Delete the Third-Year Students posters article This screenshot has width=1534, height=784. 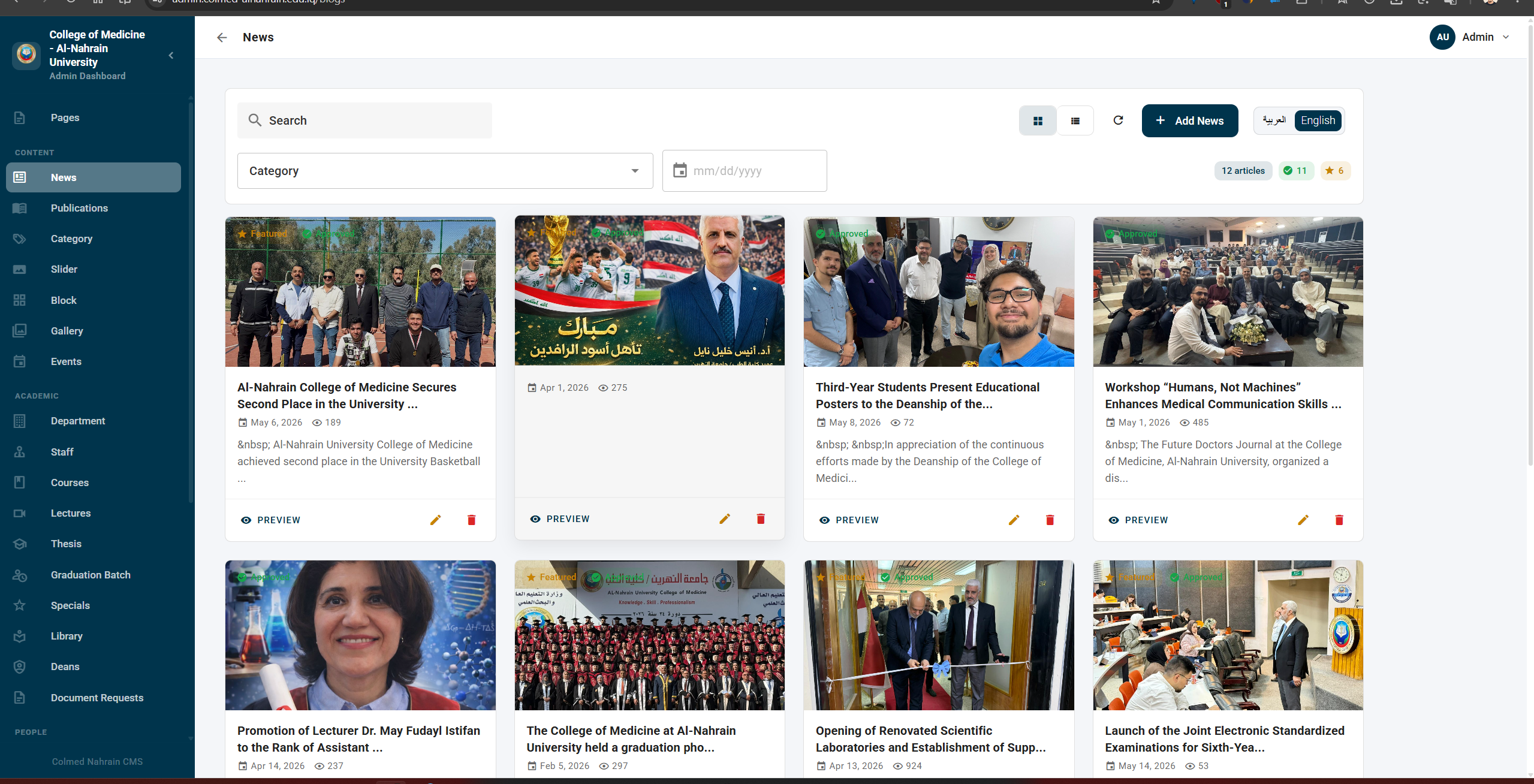pyautogui.click(x=1050, y=520)
